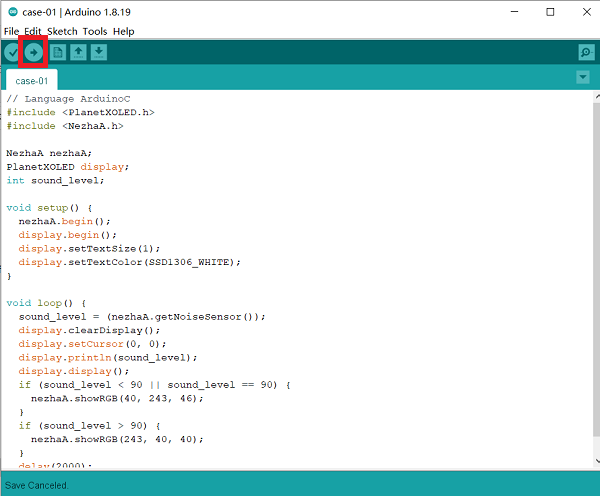Click the 'display.setTextSize(1);' line
600x496 pixels.
pyautogui.click(x=89, y=248)
